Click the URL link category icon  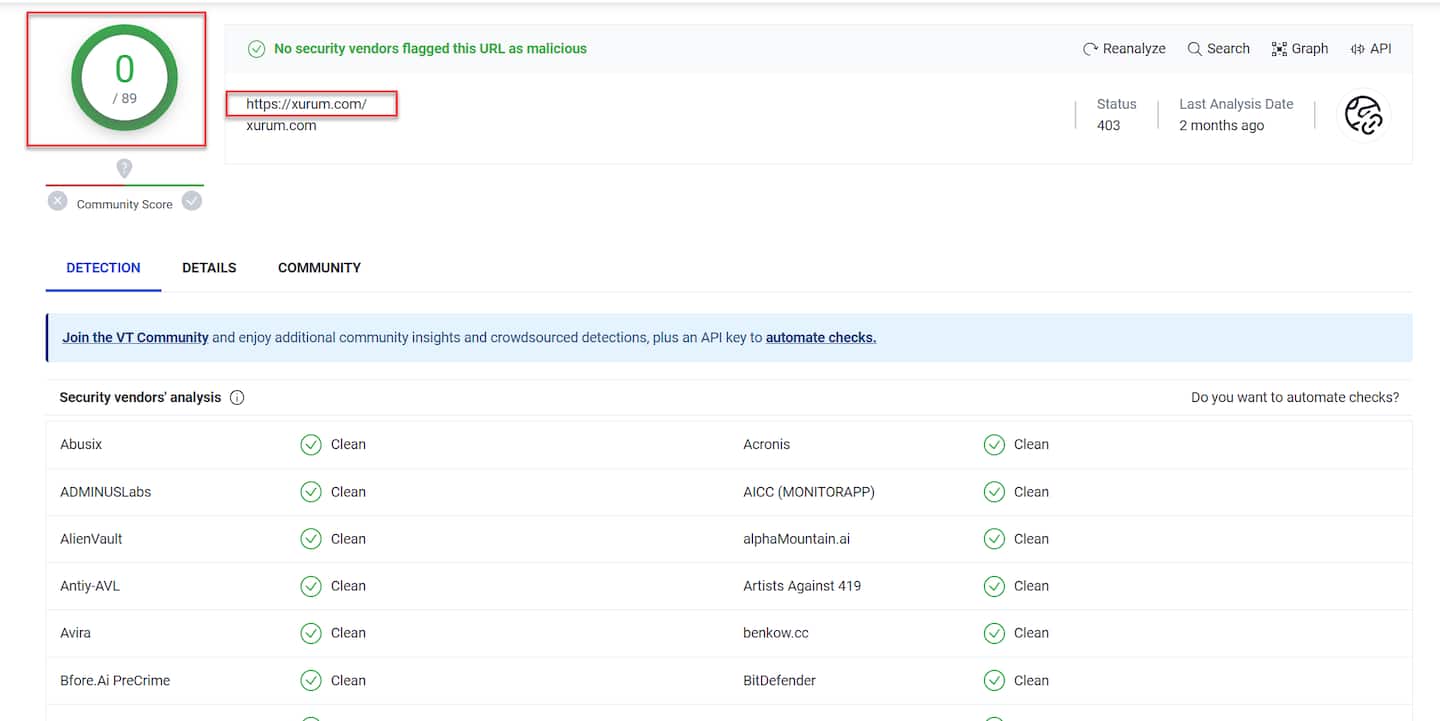click(1363, 115)
